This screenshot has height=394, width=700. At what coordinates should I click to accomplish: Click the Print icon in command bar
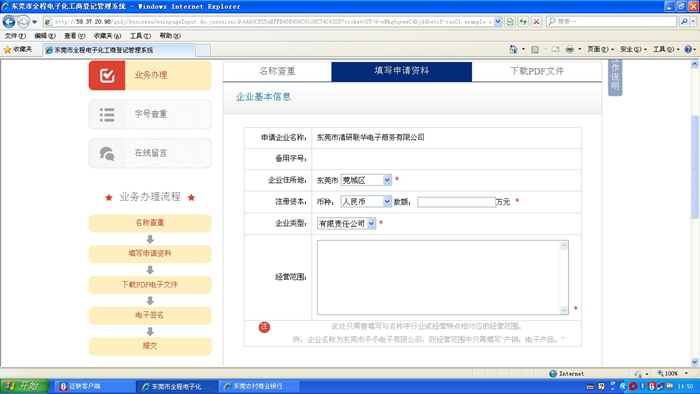click(x=570, y=49)
